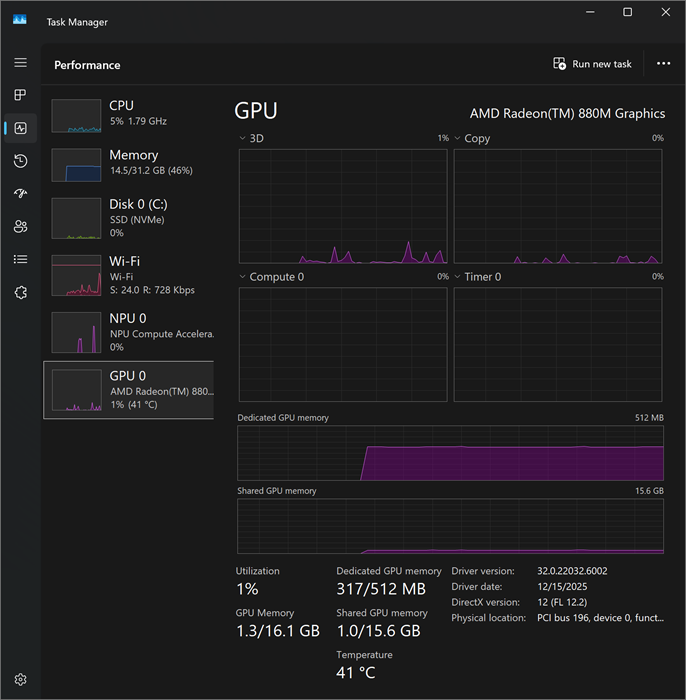Minimize the Task Manager window

click(590, 12)
